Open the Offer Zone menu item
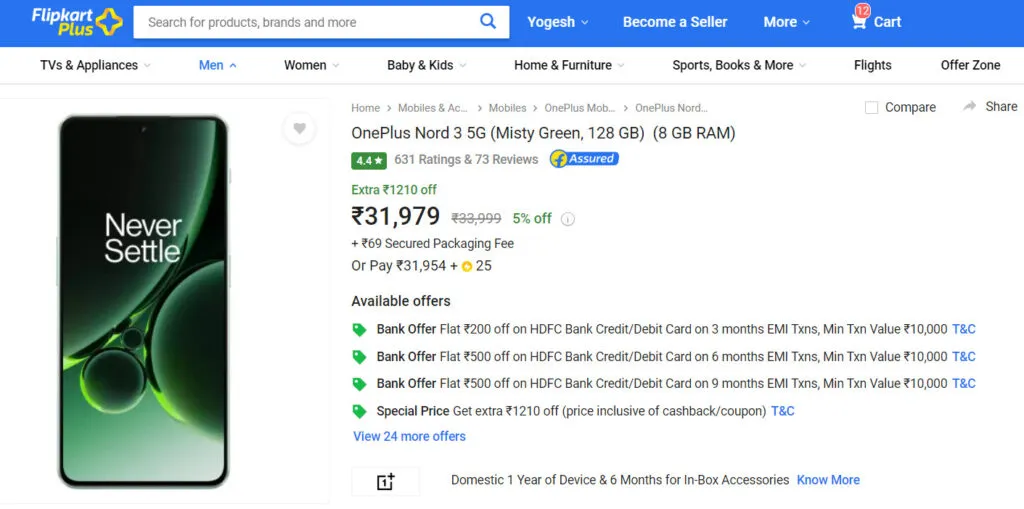1024x509 pixels. tap(970, 65)
